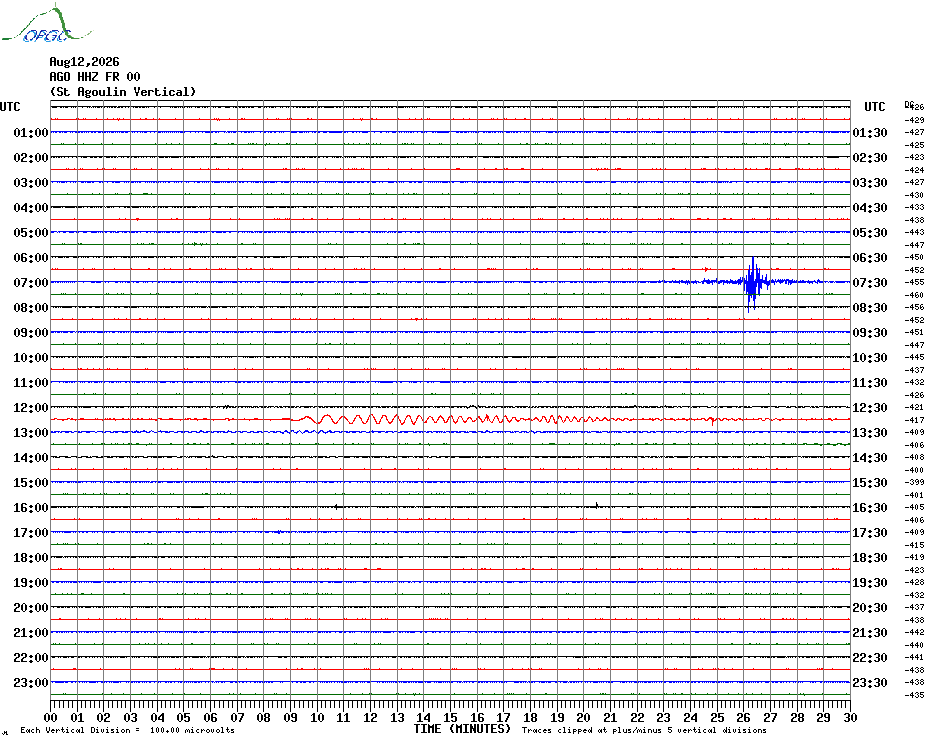Click the '01:00' hour label
The image size is (930, 744).
[x=31, y=132]
